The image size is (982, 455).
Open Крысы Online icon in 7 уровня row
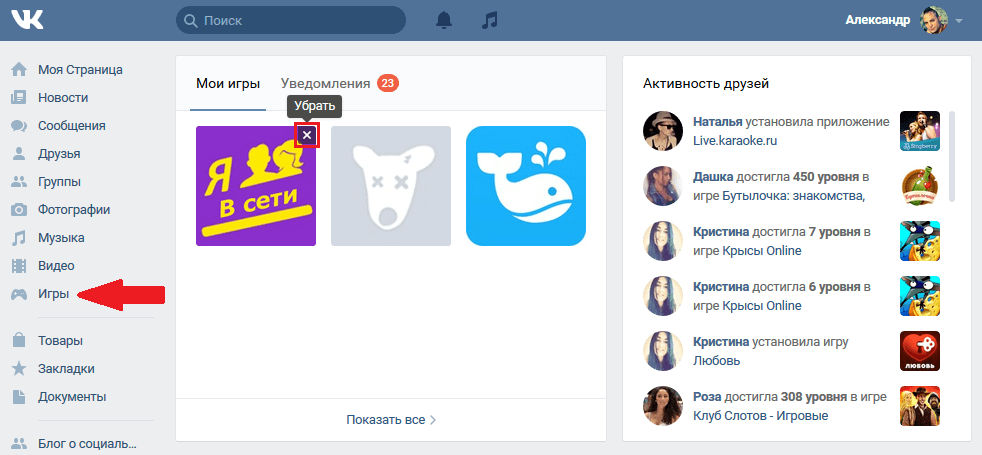tap(920, 241)
